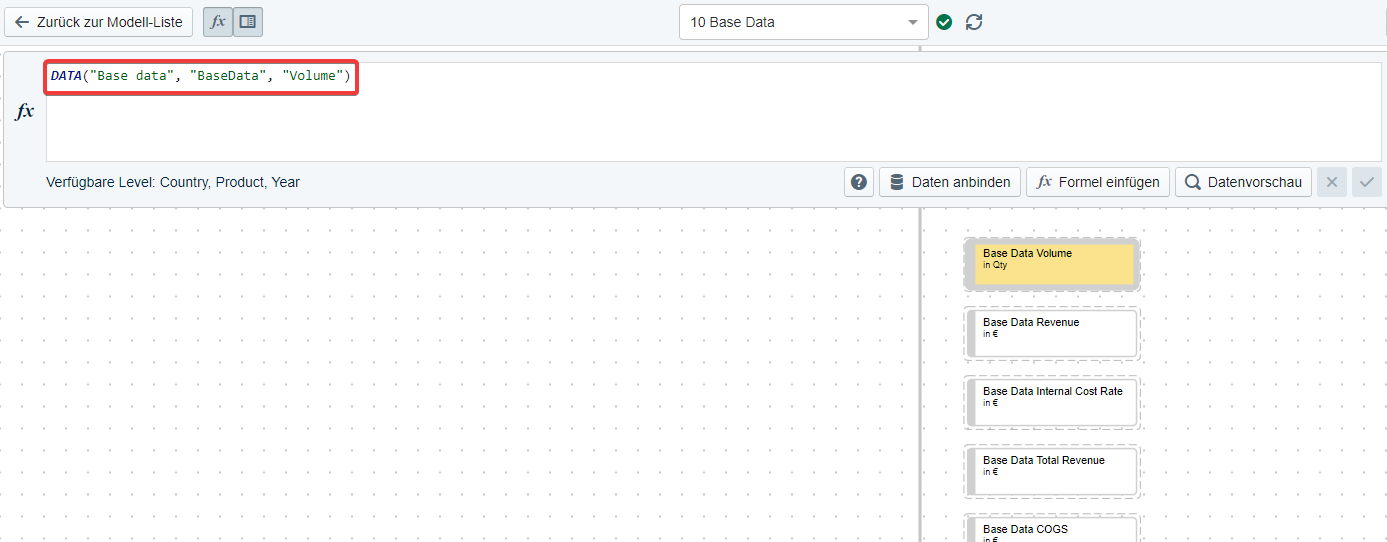Toggle the fx formula editor button
The image size is (1387, 542).
click(x=218, y=22)
